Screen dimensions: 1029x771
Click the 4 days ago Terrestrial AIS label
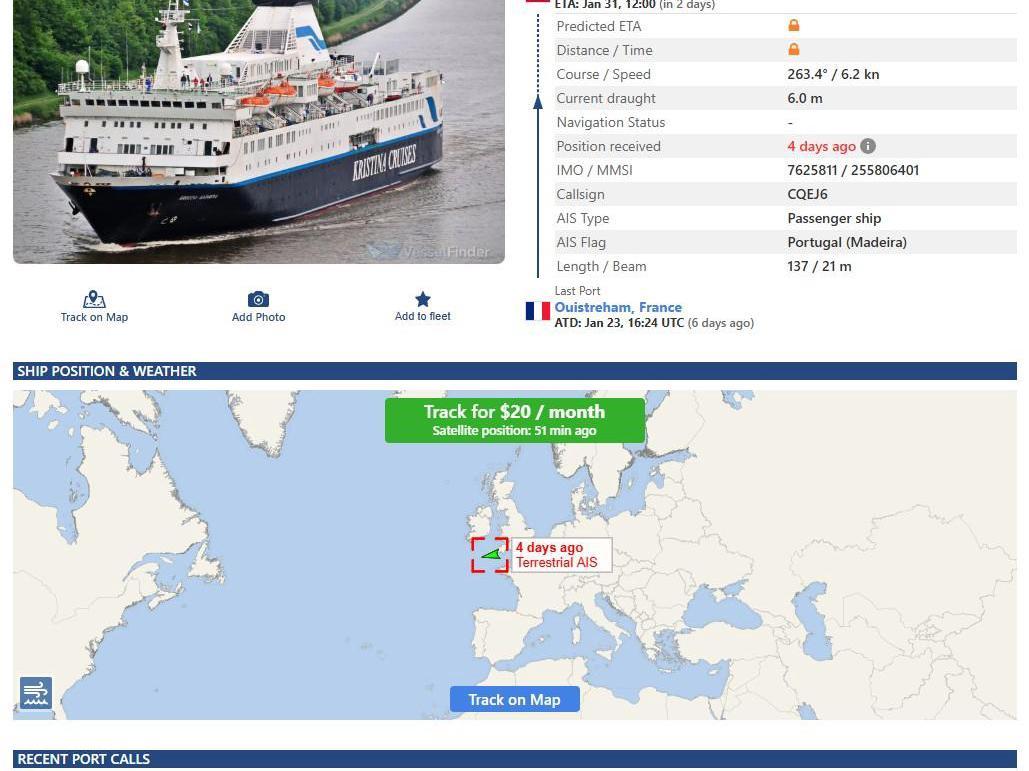click(561, 555)
